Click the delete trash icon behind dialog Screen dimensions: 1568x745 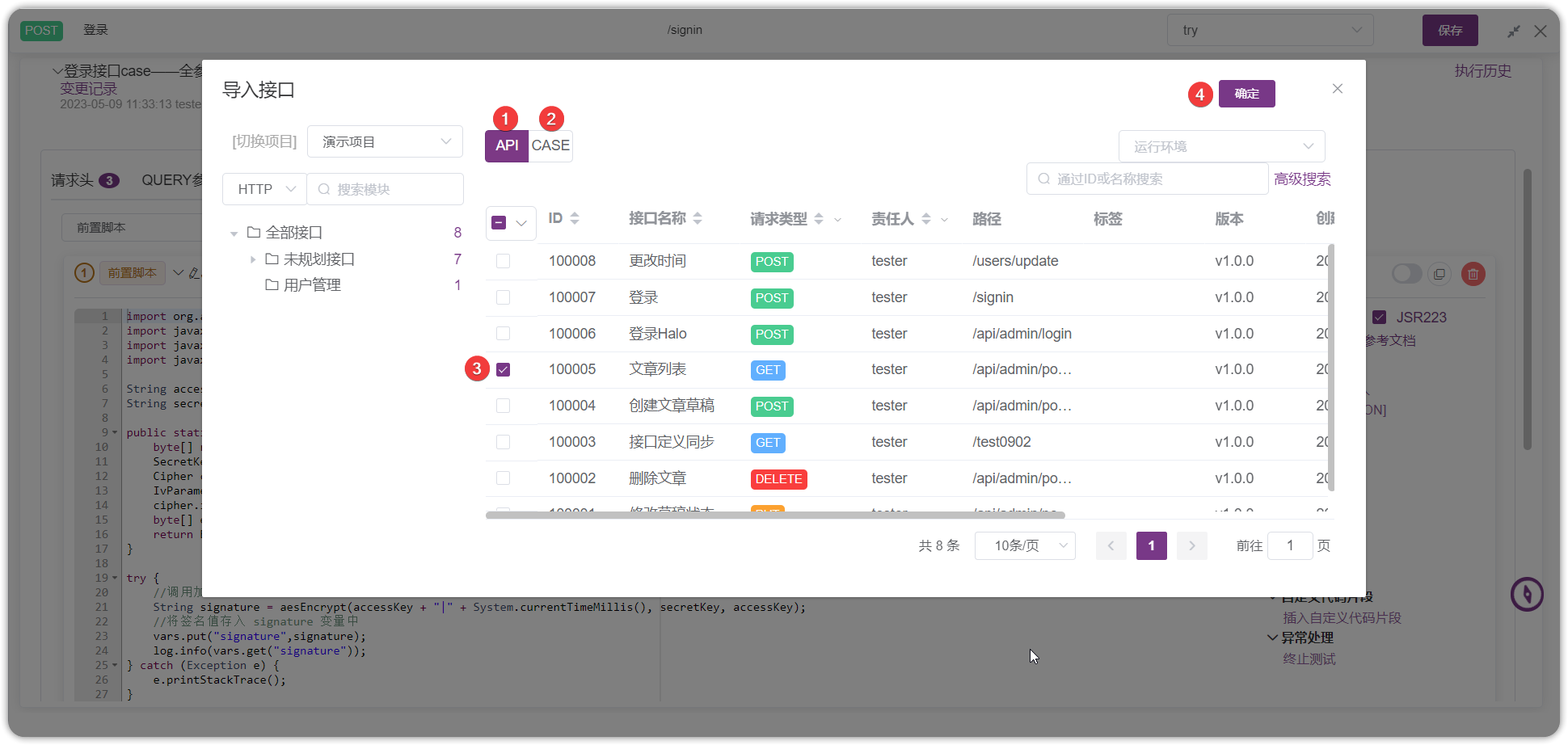[1473, 274]
